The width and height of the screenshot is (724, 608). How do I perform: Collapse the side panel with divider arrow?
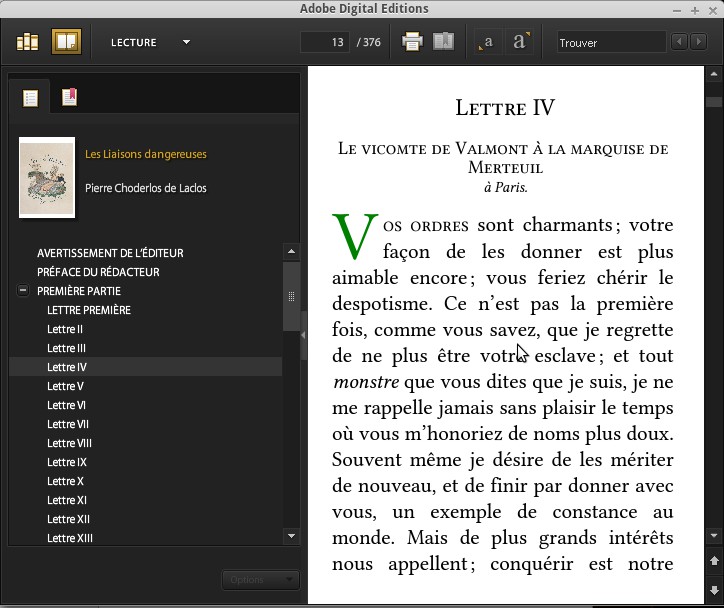click(303, 335)
